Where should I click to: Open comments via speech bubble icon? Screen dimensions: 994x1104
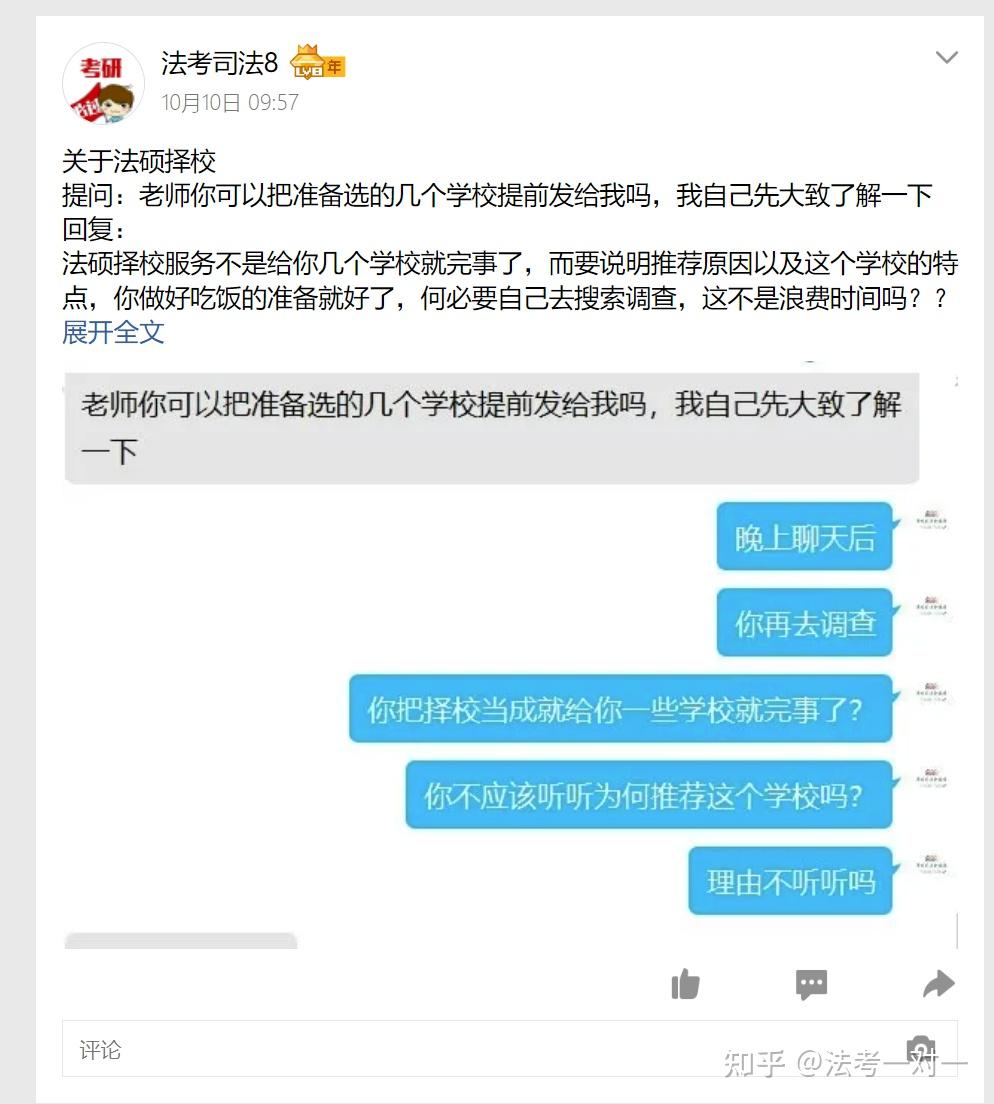point(811,984)
